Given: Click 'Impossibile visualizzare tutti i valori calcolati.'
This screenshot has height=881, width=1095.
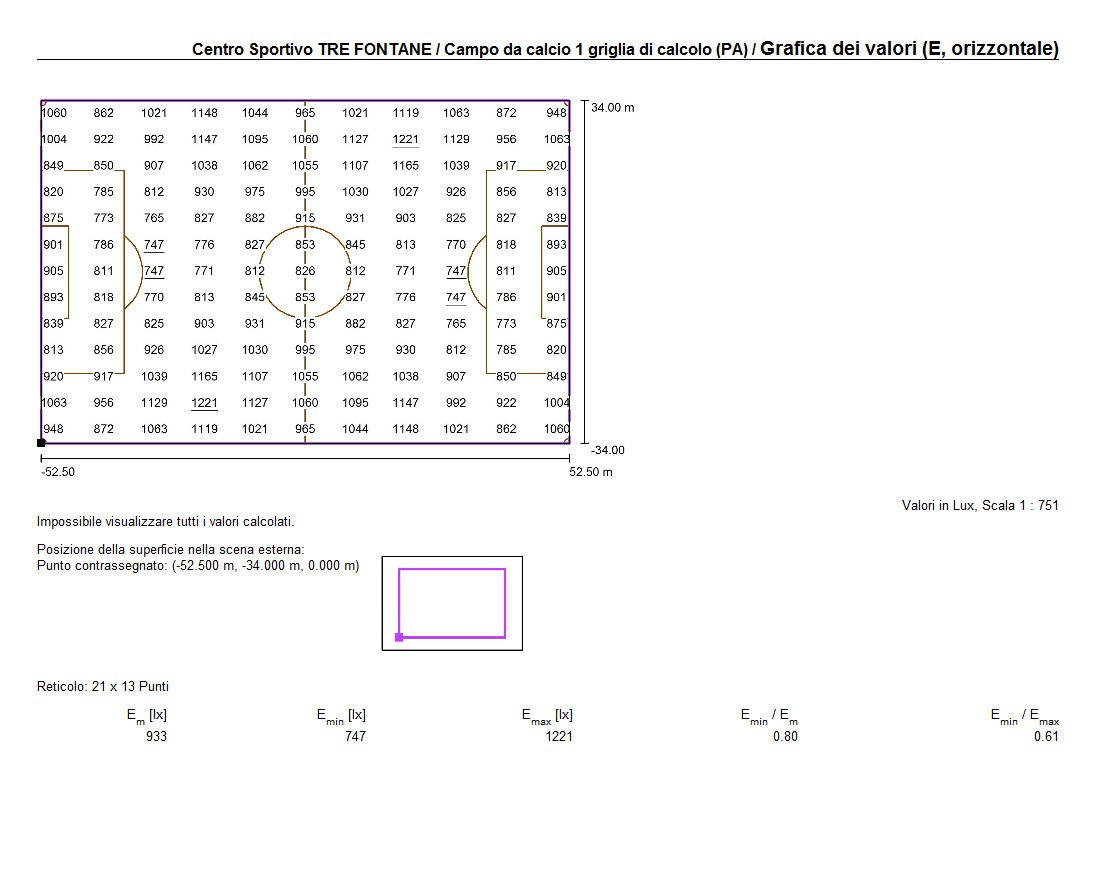Looking at the screenshot, I should (x=166, y=521).
